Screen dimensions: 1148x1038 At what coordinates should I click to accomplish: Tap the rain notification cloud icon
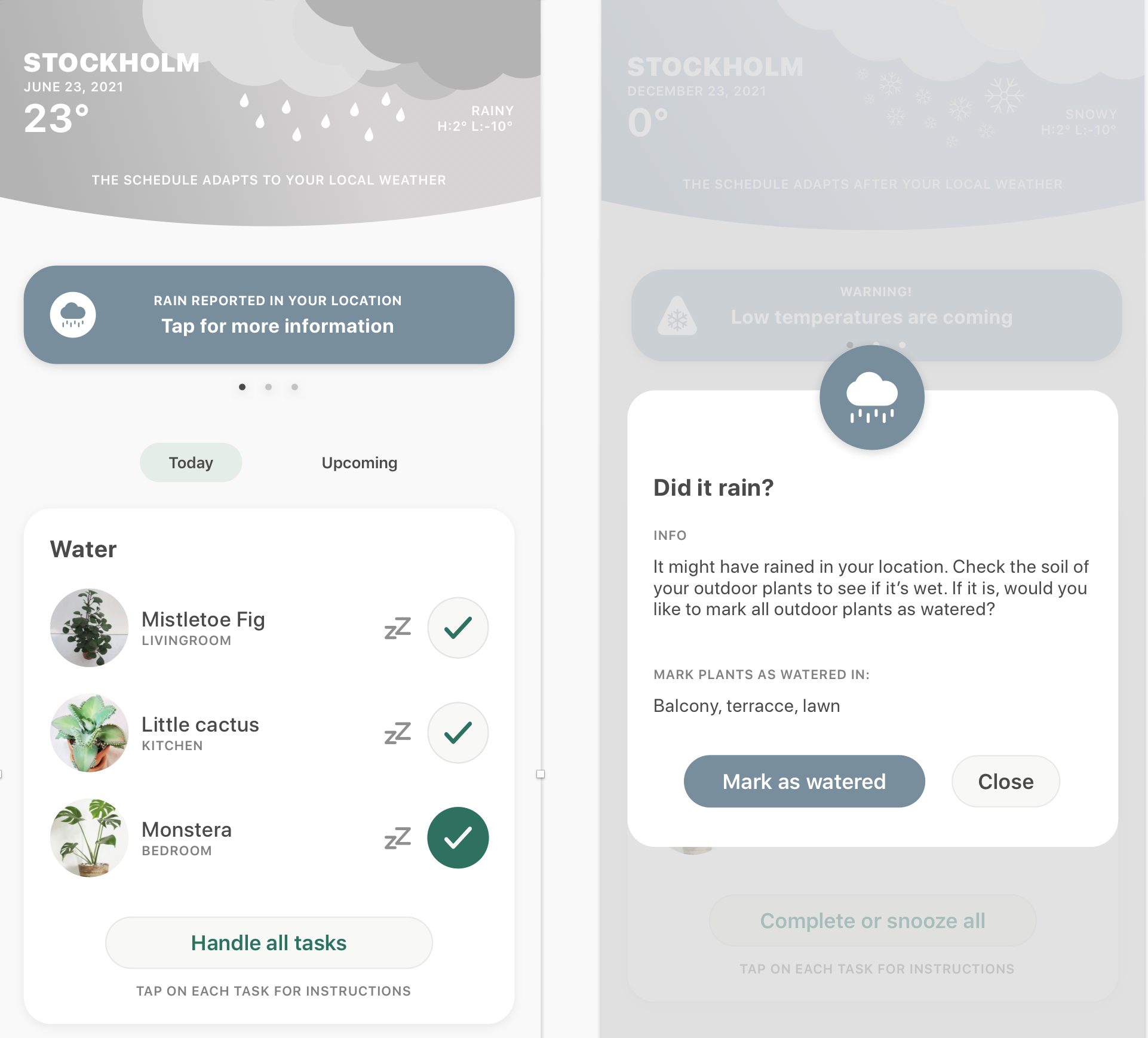click(x=72, y=314)
